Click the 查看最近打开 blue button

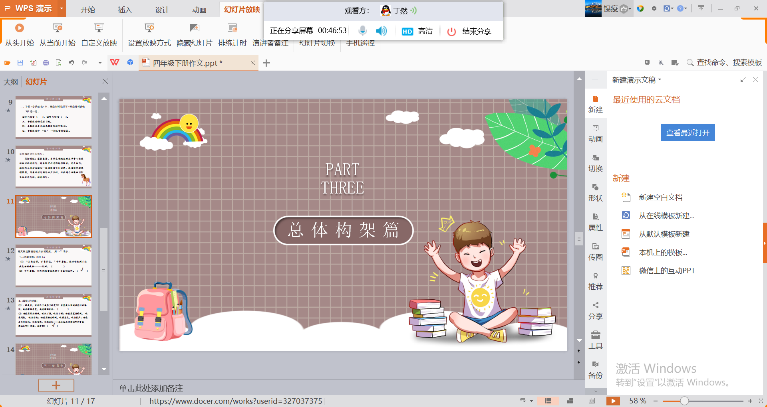[688, 132]
